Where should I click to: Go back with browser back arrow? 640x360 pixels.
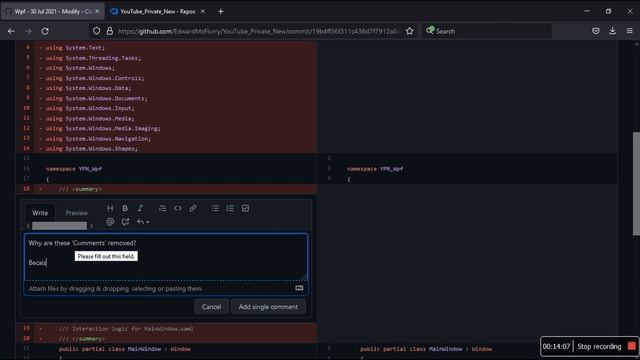pyautogui.click(x=11, y=31)
